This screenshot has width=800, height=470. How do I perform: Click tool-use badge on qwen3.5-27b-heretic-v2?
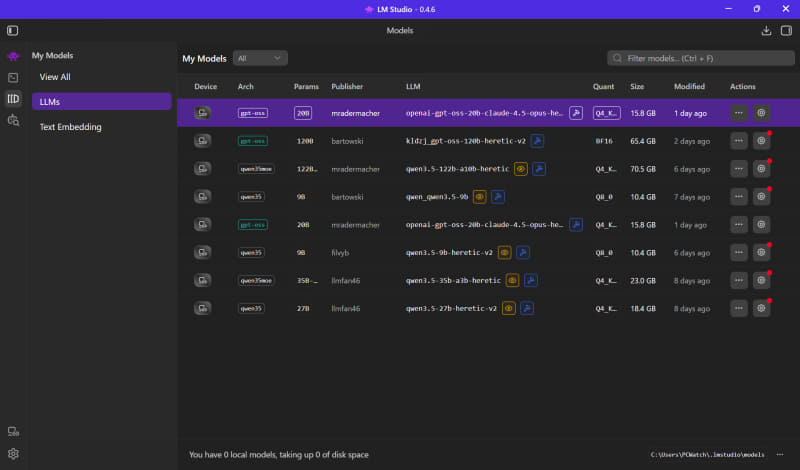(527, 308)
